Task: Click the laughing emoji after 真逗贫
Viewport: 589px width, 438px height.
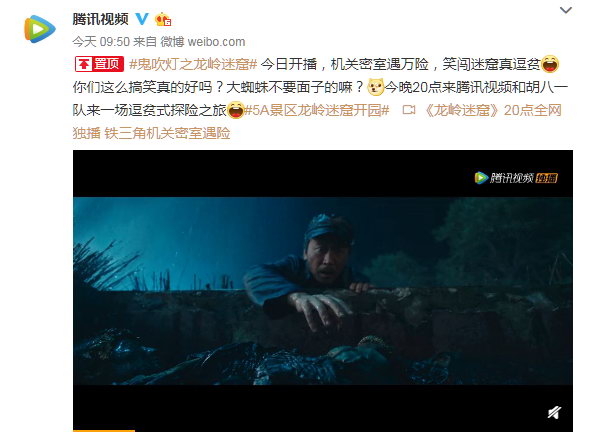Action: click(550, 64)
